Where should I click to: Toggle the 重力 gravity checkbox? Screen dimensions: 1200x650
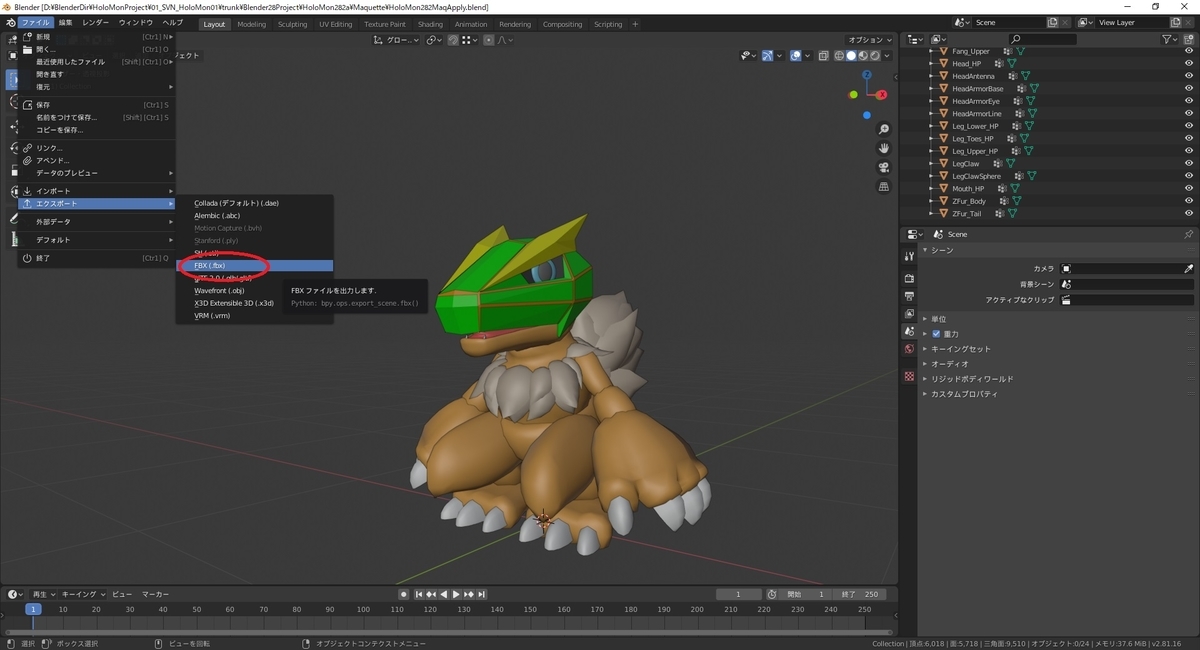pyautogui.click(x=936, y=333)
